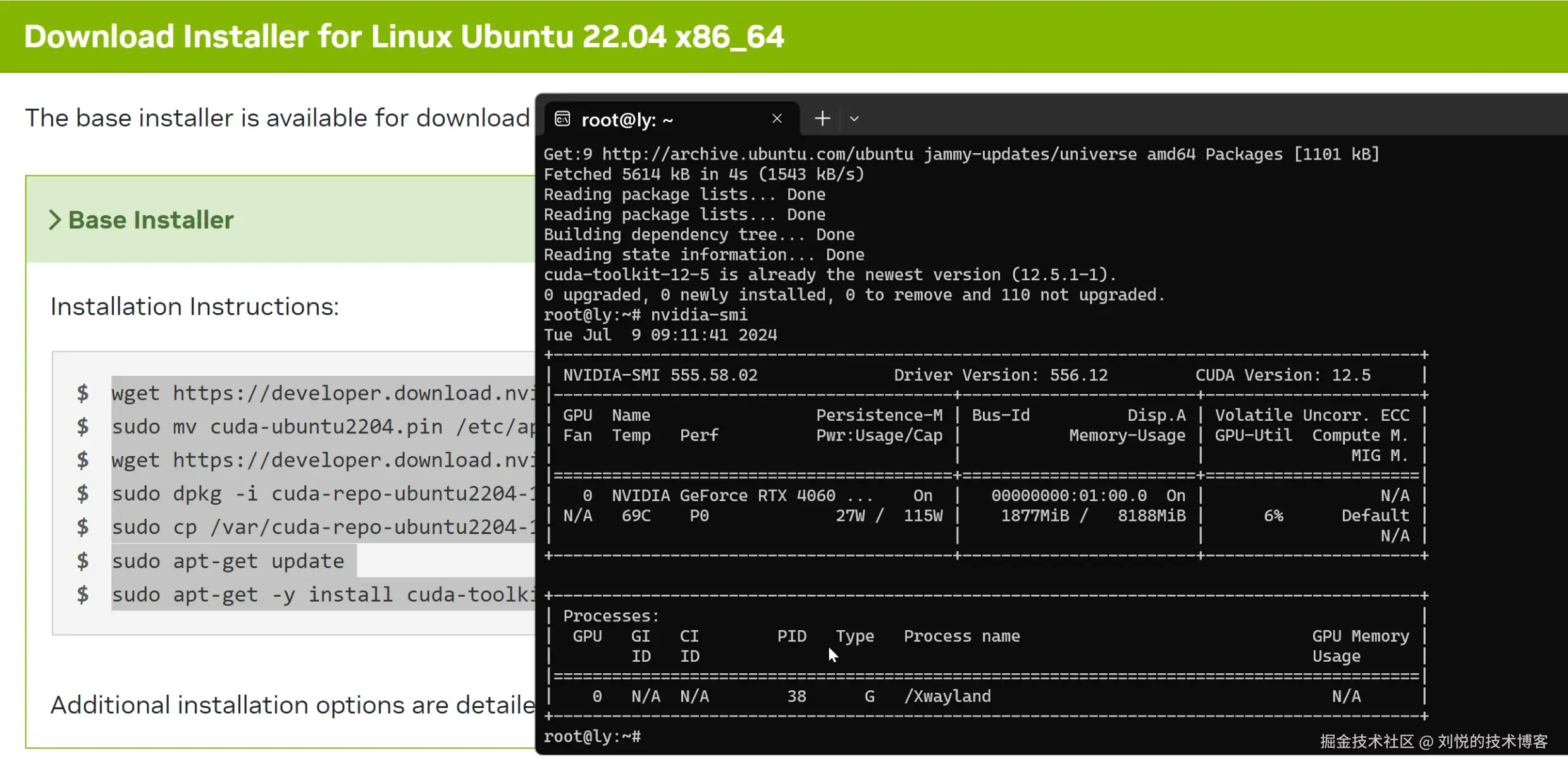Click the terminal icon in root@ly tab
This screenshot has height=770, width=1568.
tap(562, 119)
